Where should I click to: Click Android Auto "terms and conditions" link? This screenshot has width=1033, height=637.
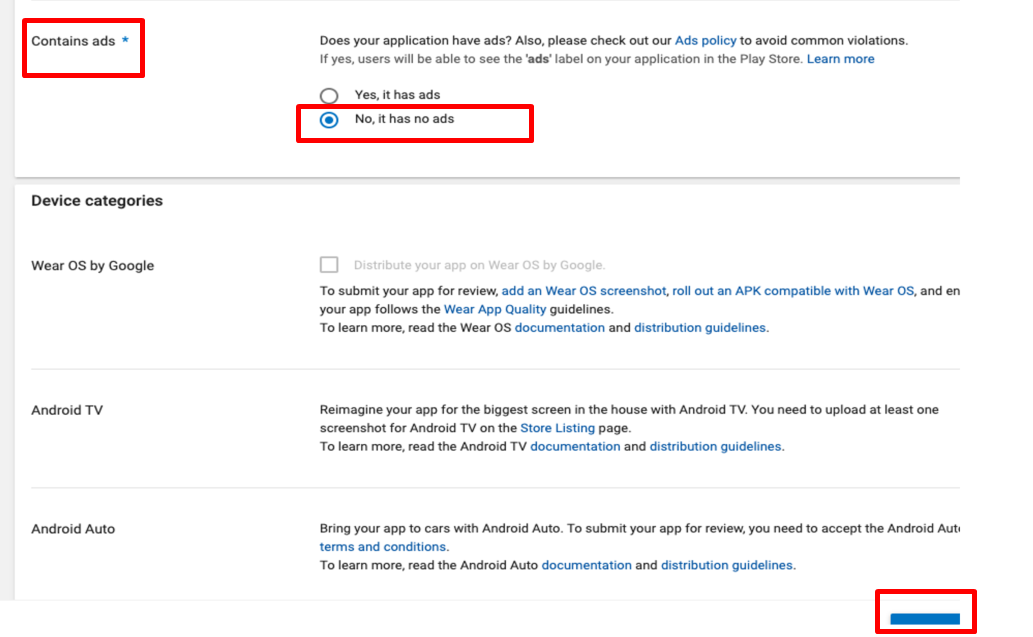coord(383,547)
